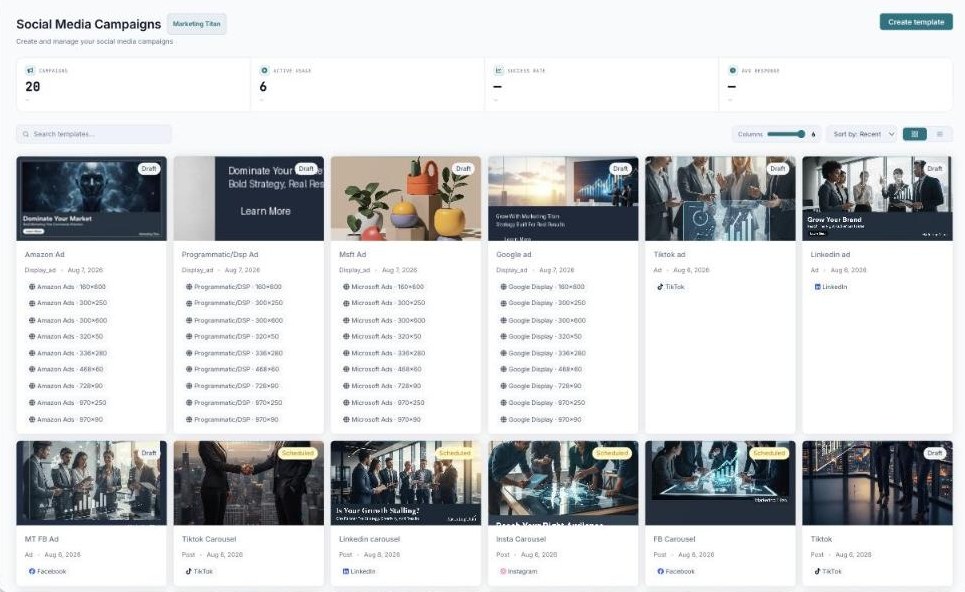Viewport: 965px width, 592px height.
Task: Click Google Display 300×250 size entry
Action: (543, 303)
